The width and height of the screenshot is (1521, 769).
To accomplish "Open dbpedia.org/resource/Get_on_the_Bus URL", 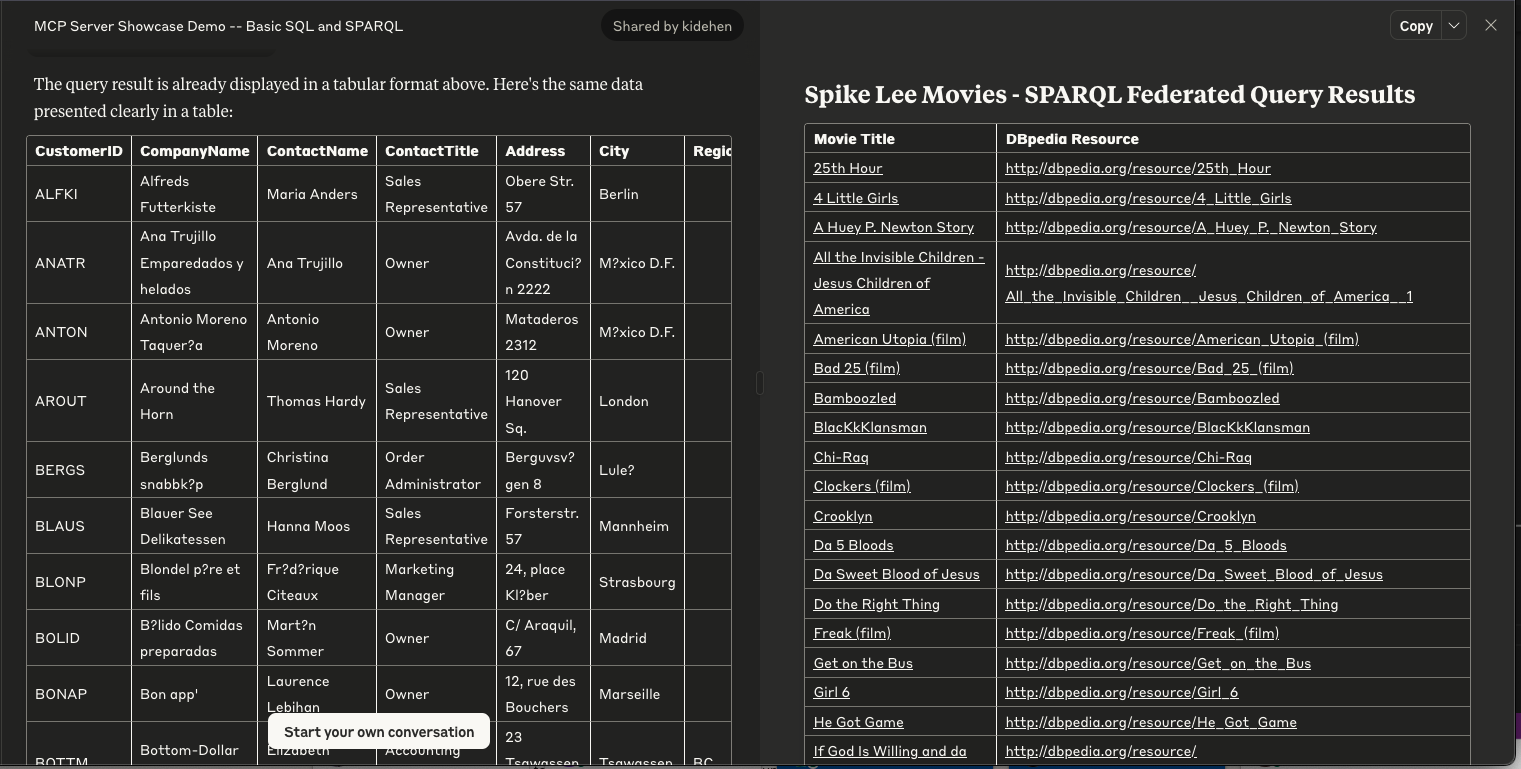I will [x=1158, y=663].
